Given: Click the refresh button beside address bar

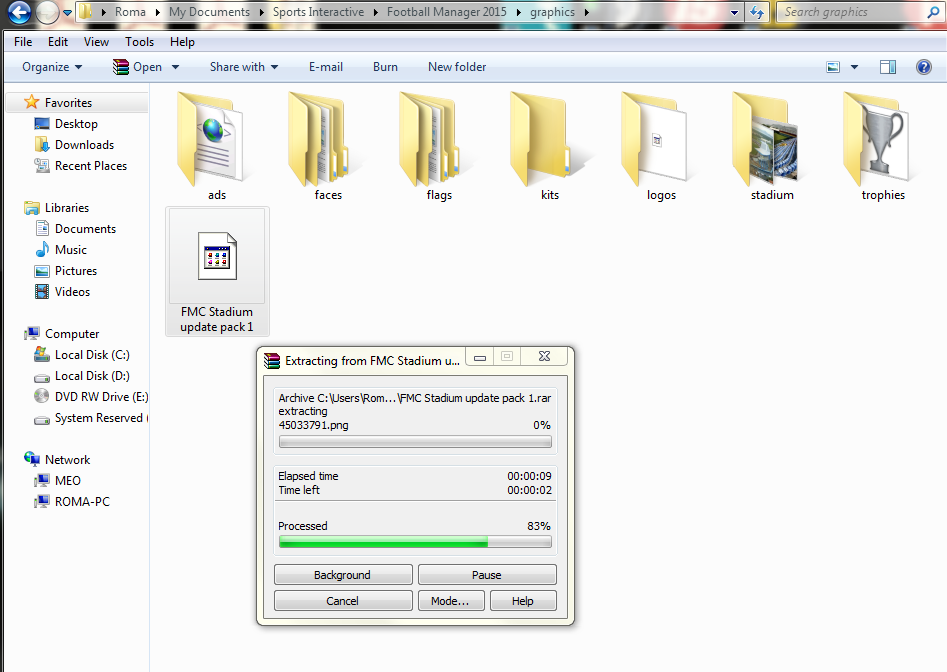Looking at the screenshot, I should tap(757, 12).
